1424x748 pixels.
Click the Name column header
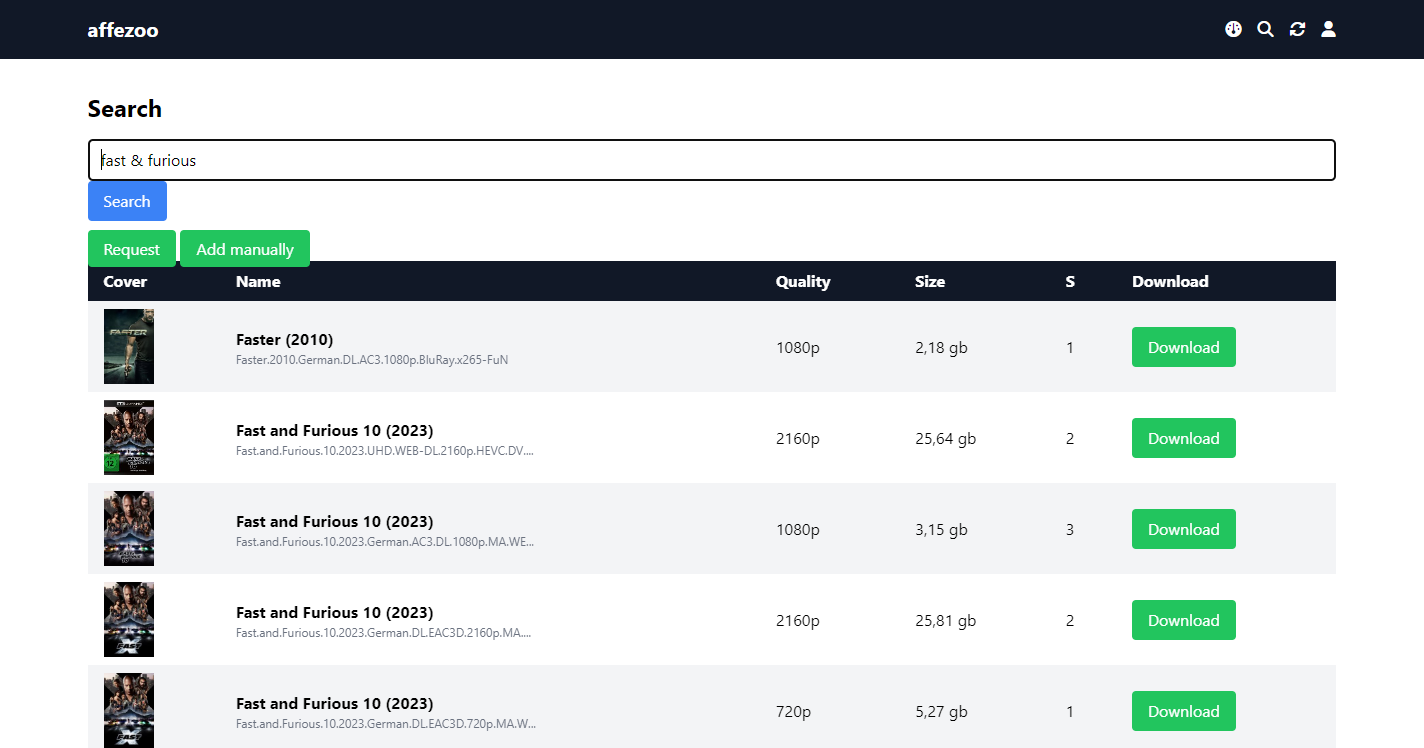click(258, 281)
